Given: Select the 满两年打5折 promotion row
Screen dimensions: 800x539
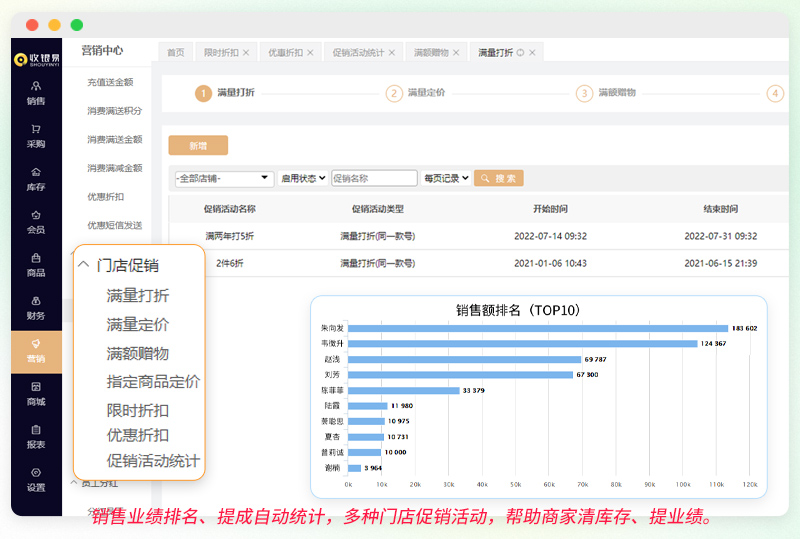Looking at the screenshot, I should tap(479, 236).
